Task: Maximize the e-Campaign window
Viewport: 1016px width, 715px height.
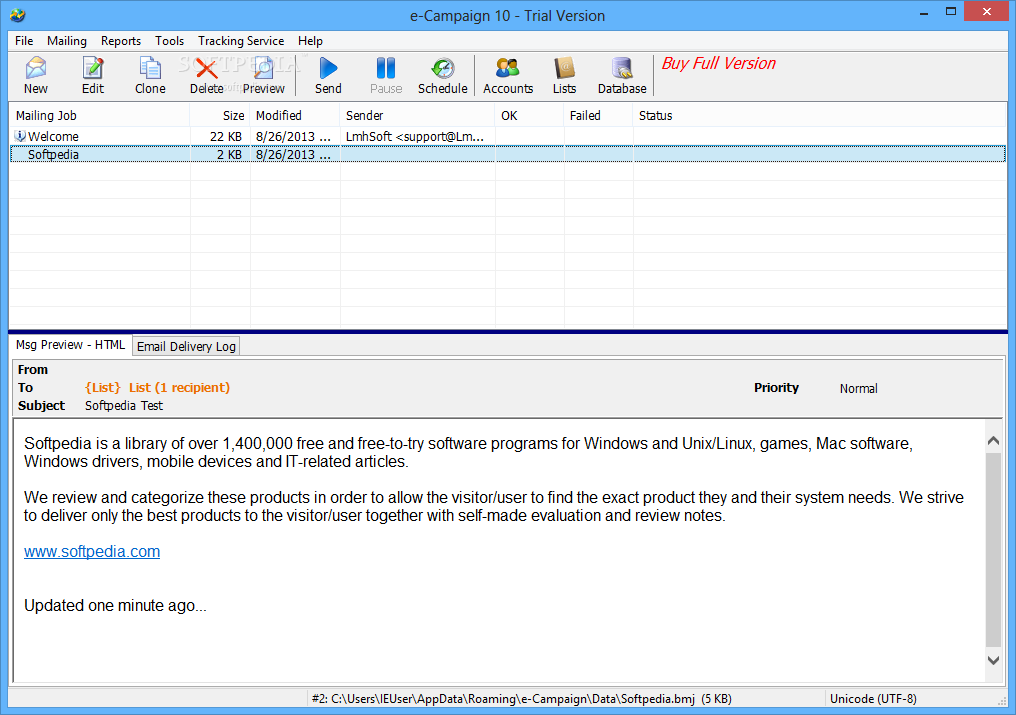Action: click(x=951, y=12)
